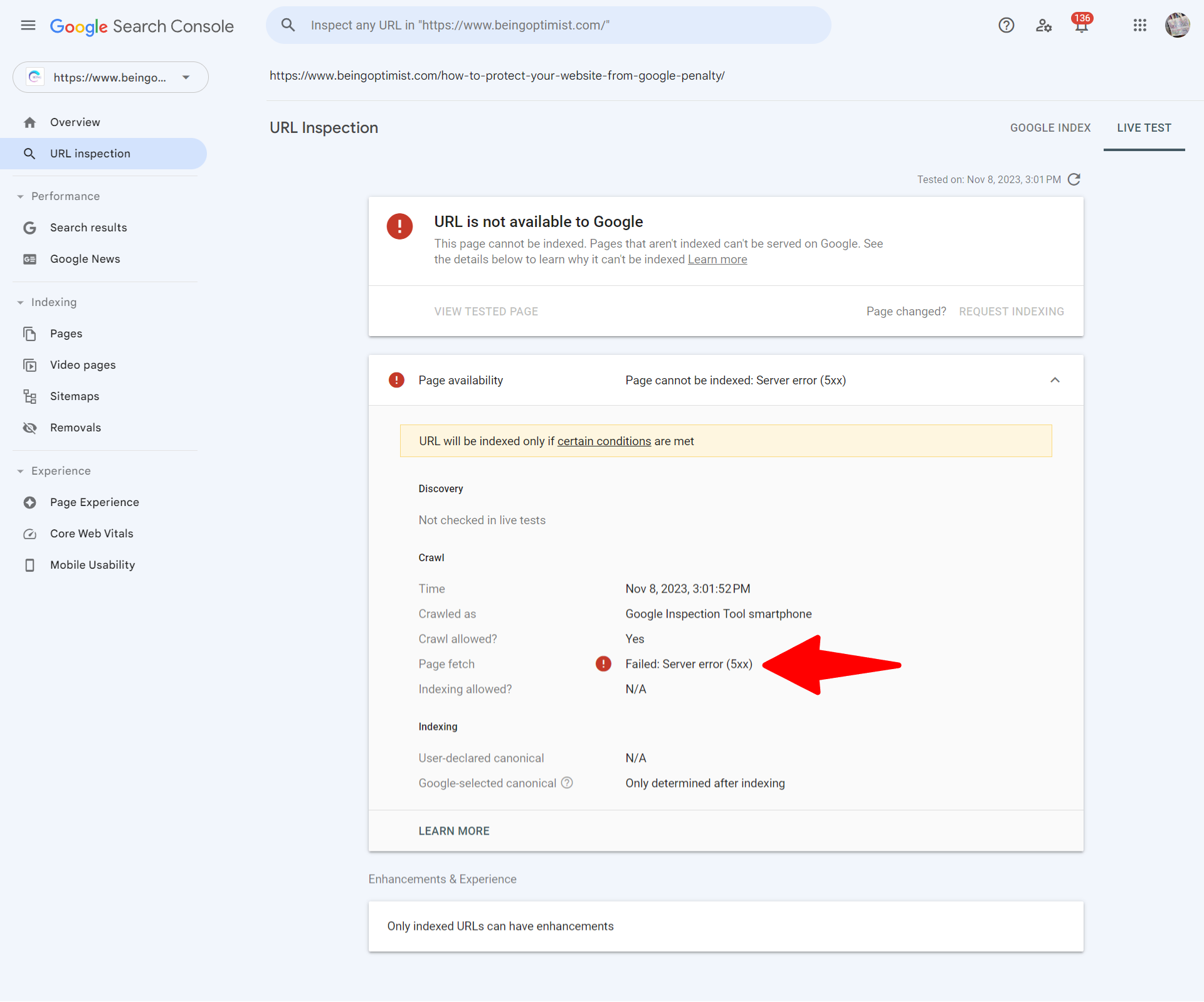Click the Core Web Vitals gauge icon
Image resolution: width=1204 pixels, height=1002 pixels.
tap(29, 534)
